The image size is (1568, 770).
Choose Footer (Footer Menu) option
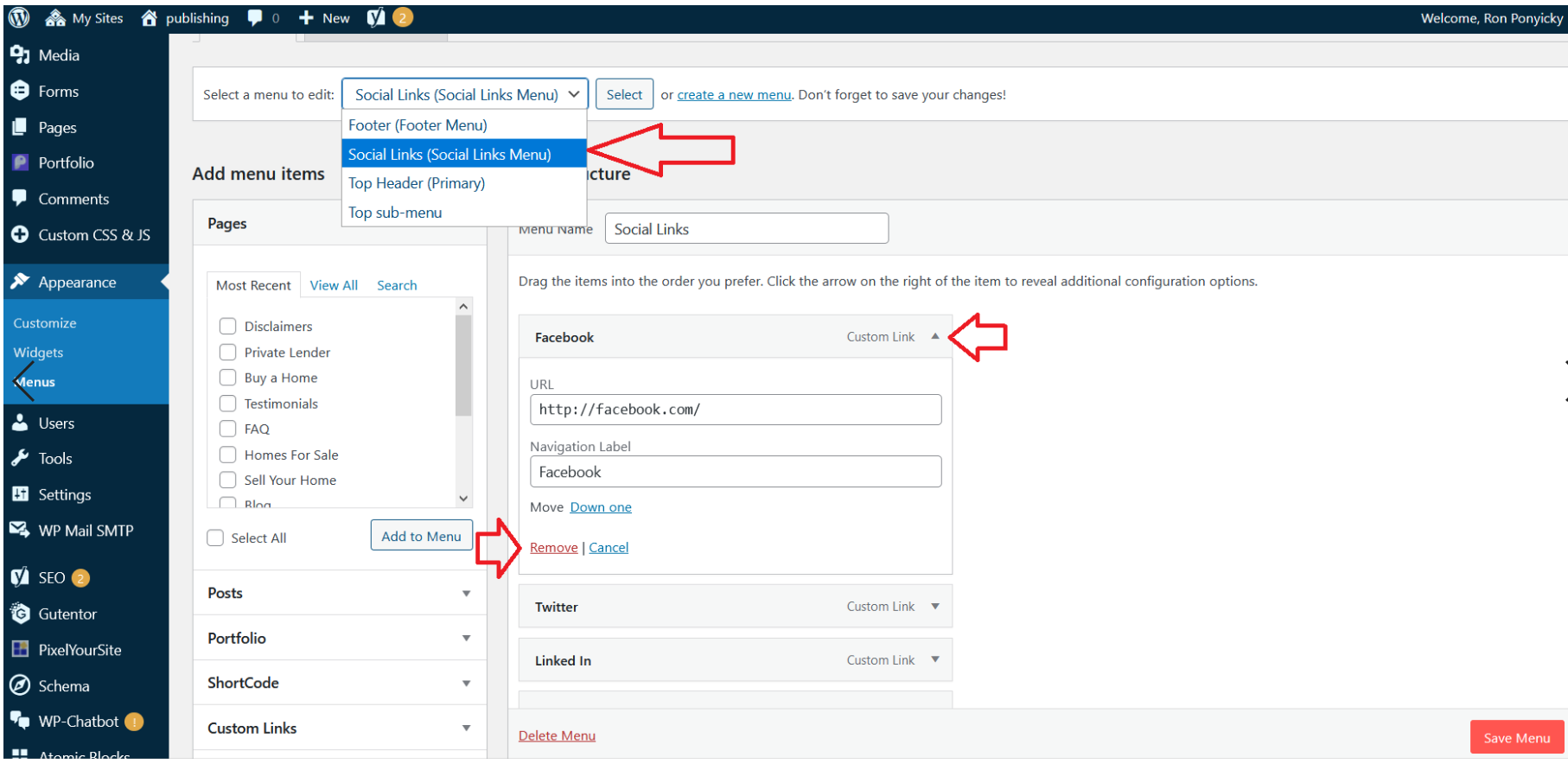click(465, 125)
